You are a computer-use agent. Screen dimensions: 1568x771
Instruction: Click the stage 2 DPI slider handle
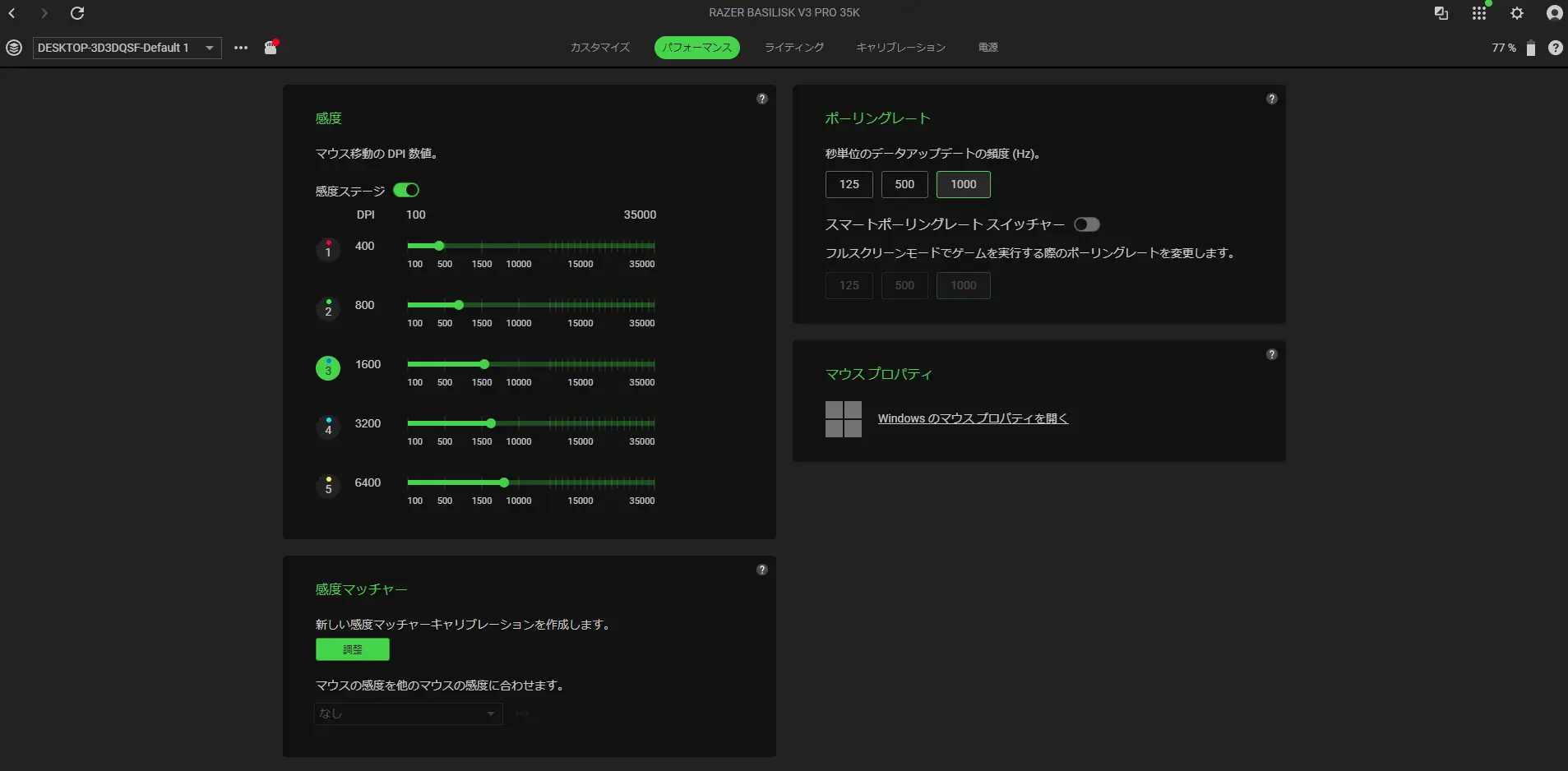459,305
